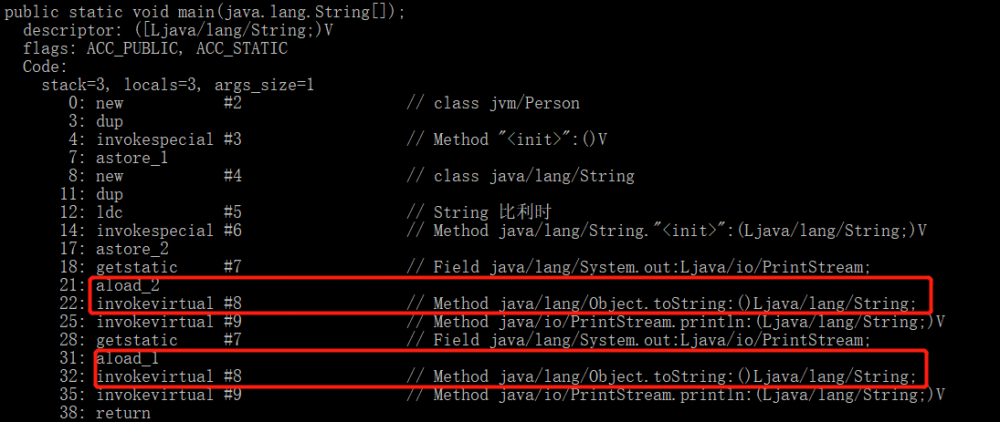Click the astore_1 instruction

coord(131,158)
